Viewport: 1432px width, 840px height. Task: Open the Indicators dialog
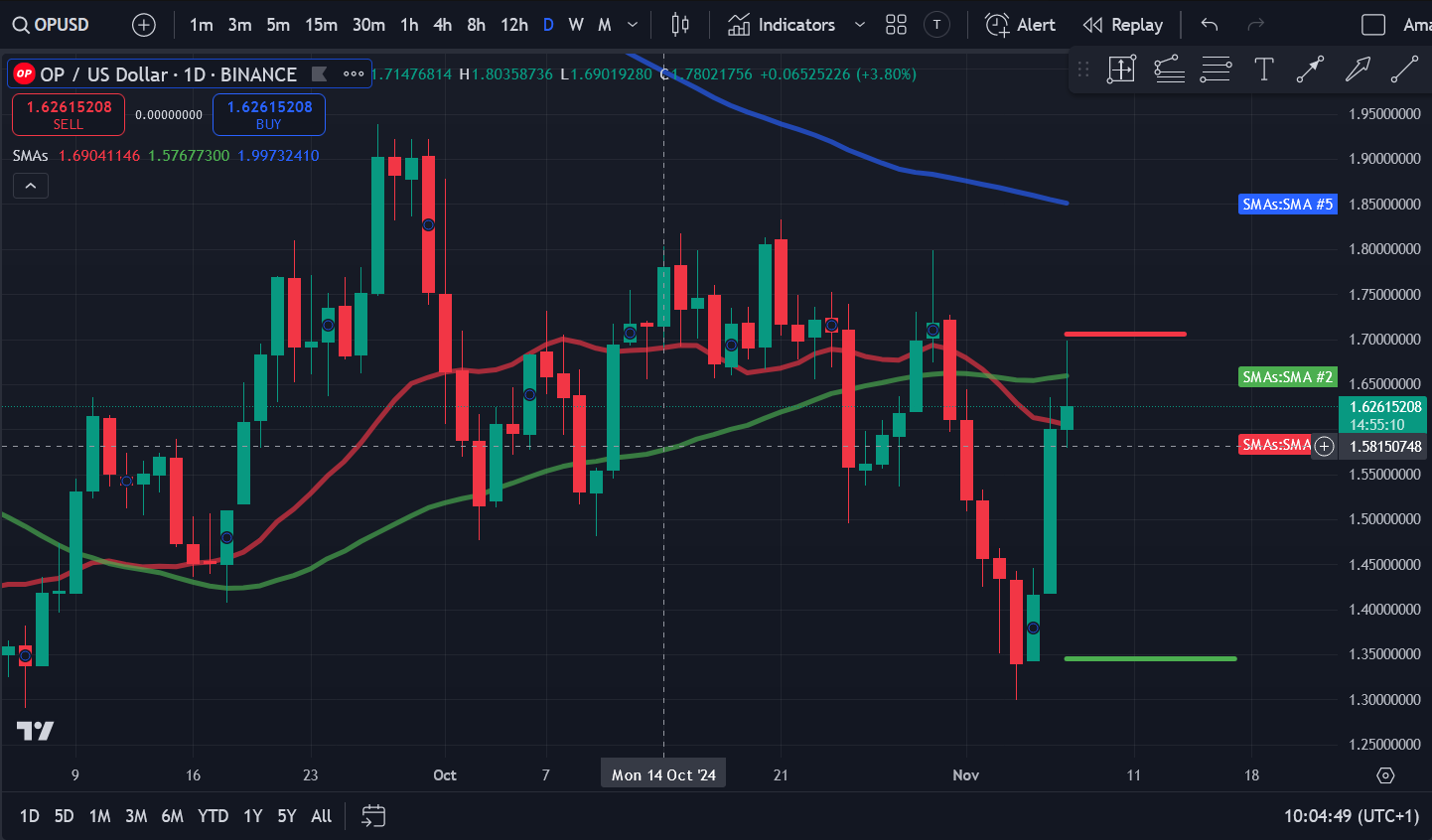[x=782, y=25]
